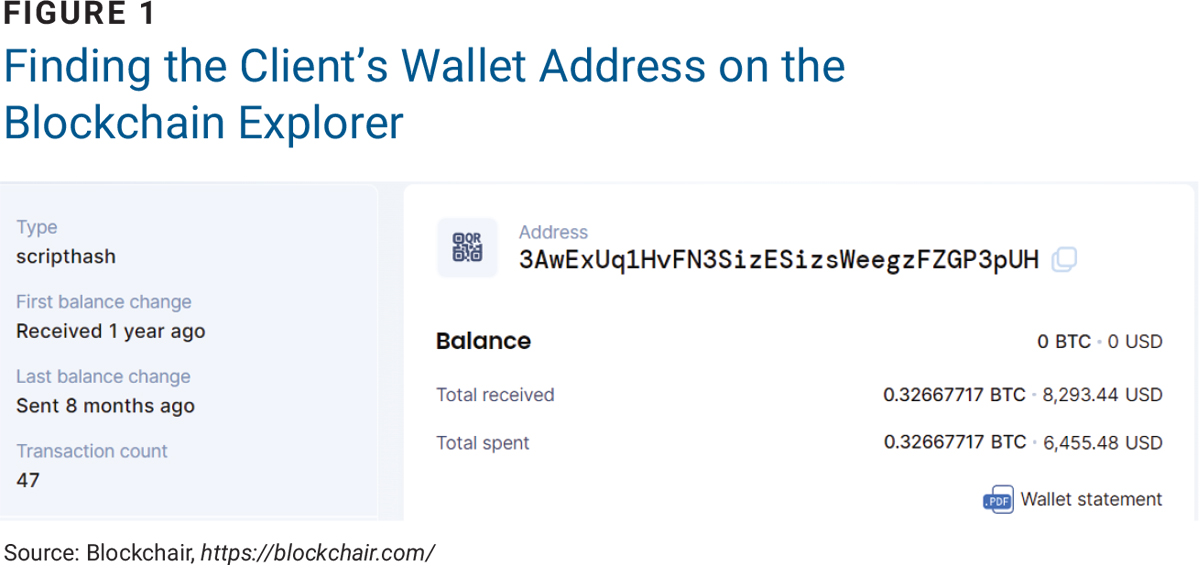The image size is (1200, 588).
Task: Click the 6,455.48 USD spent value
Action: click(1102, 442)
